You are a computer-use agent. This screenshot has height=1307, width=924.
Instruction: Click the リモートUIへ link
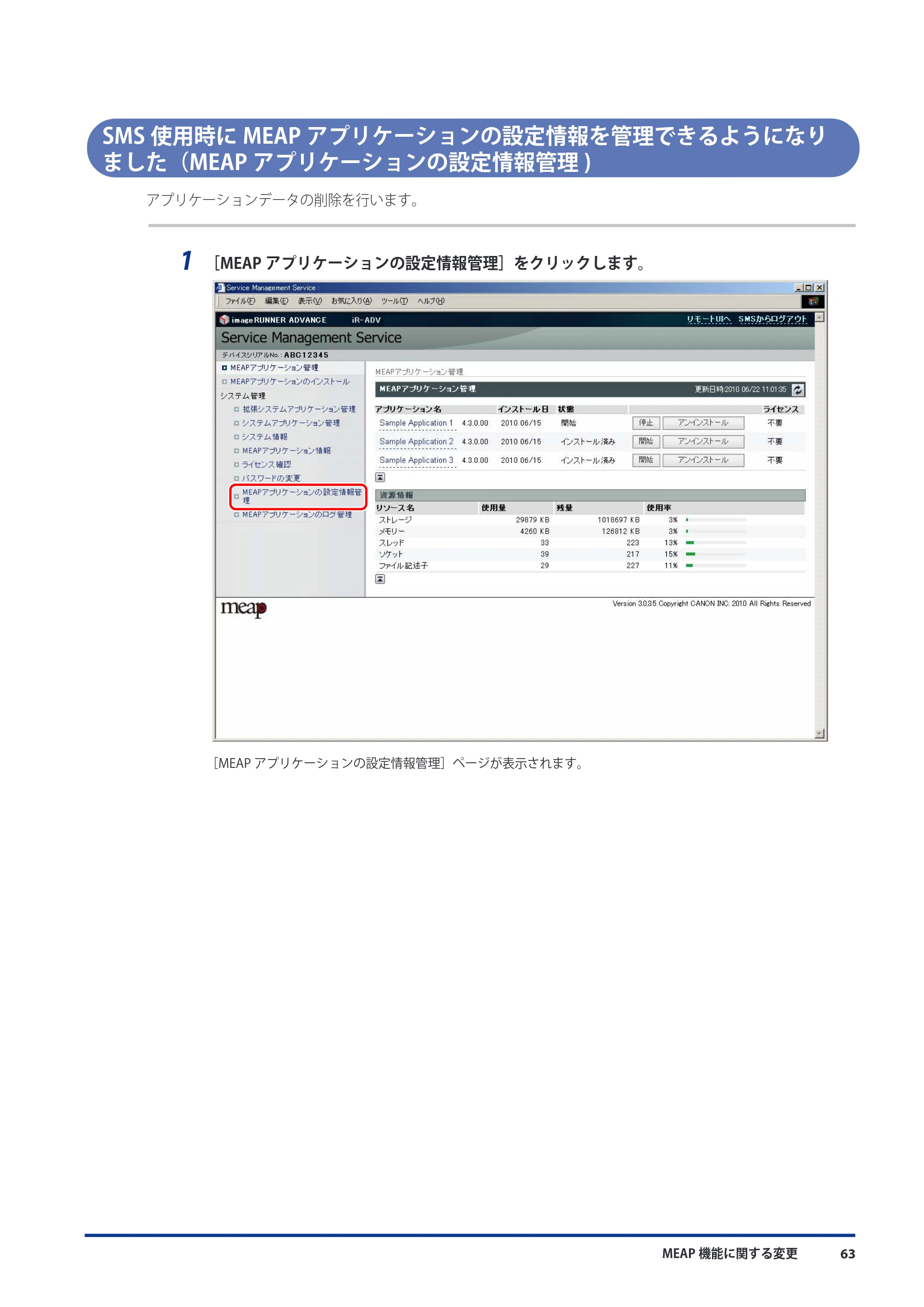[x=708, y=319]
